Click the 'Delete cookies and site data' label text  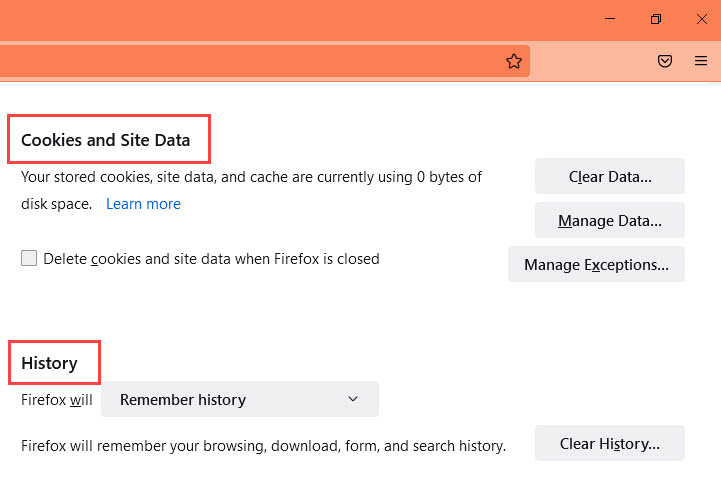coord(211,259)
